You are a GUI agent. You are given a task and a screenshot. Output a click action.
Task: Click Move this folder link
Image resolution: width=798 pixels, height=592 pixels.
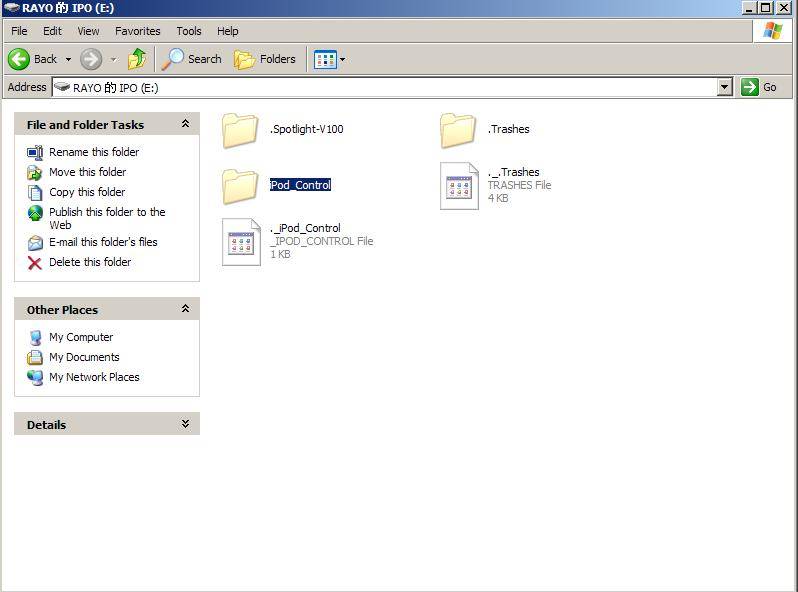[x=88, y=172]
